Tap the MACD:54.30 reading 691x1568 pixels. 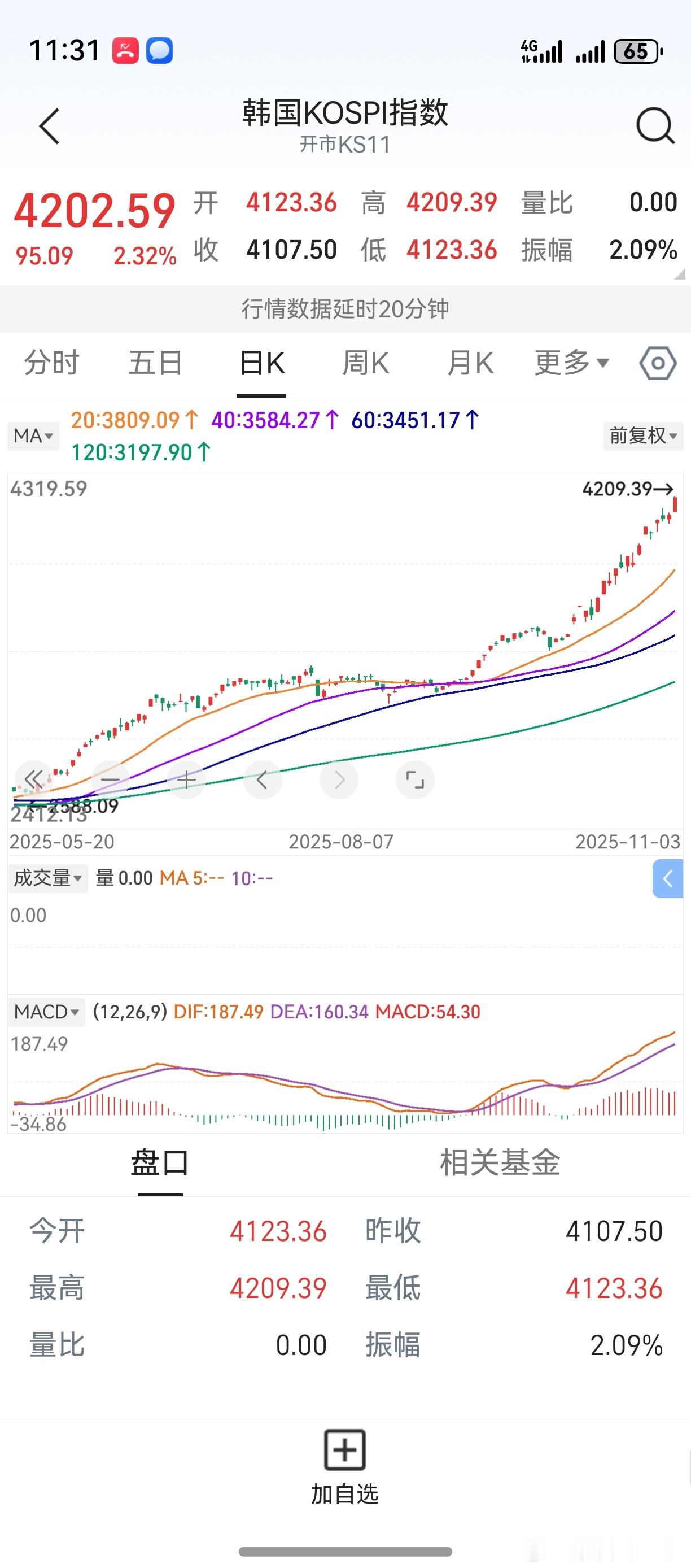click(427, 1012)
